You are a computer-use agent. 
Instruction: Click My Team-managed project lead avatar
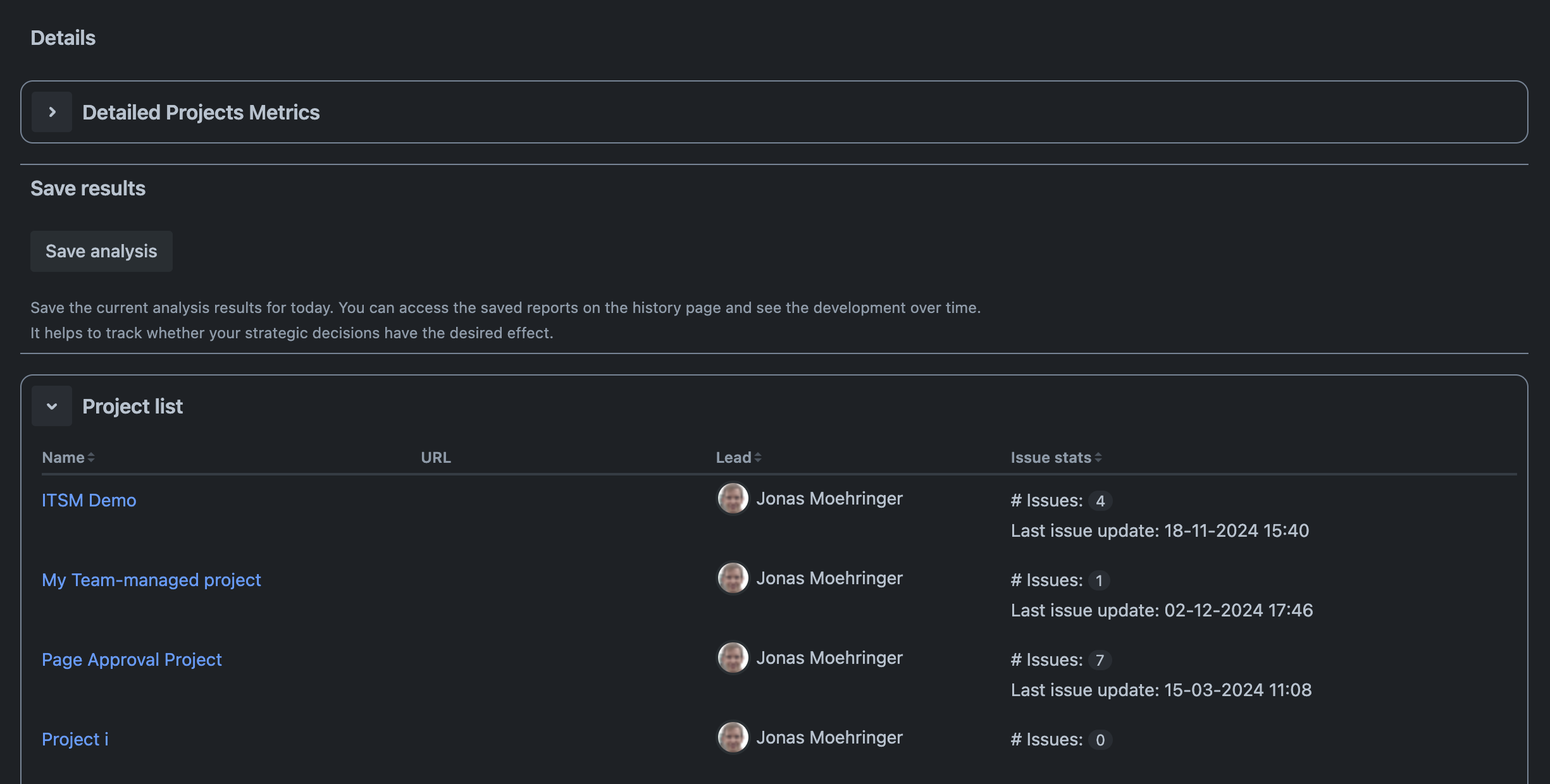(733, 578)
